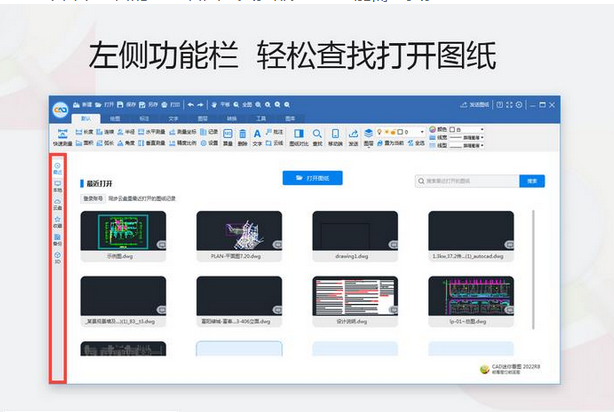Switch to the 文字 ribbon tab

(173, 118)
